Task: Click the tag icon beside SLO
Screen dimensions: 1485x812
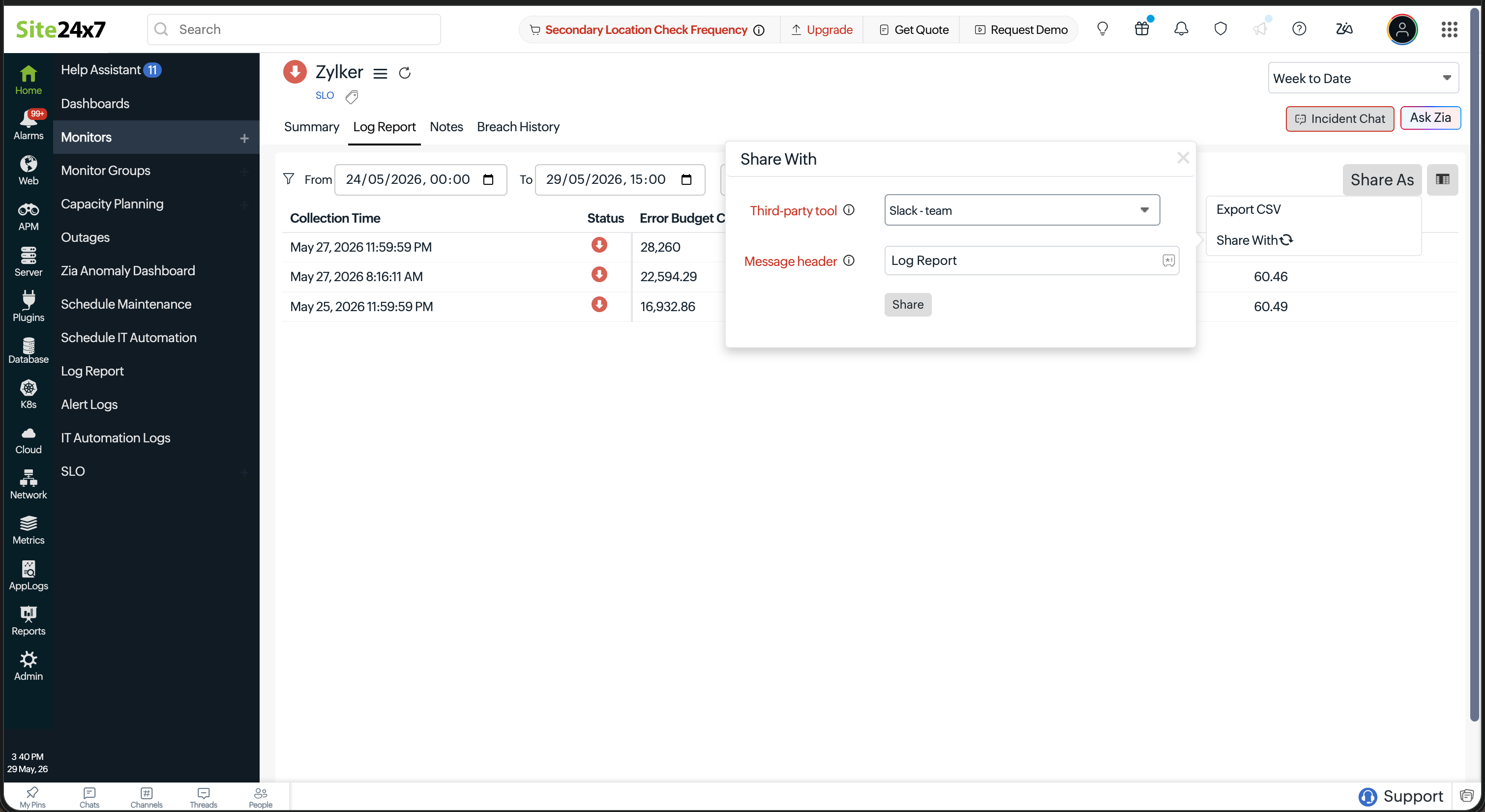Action: 352,97
